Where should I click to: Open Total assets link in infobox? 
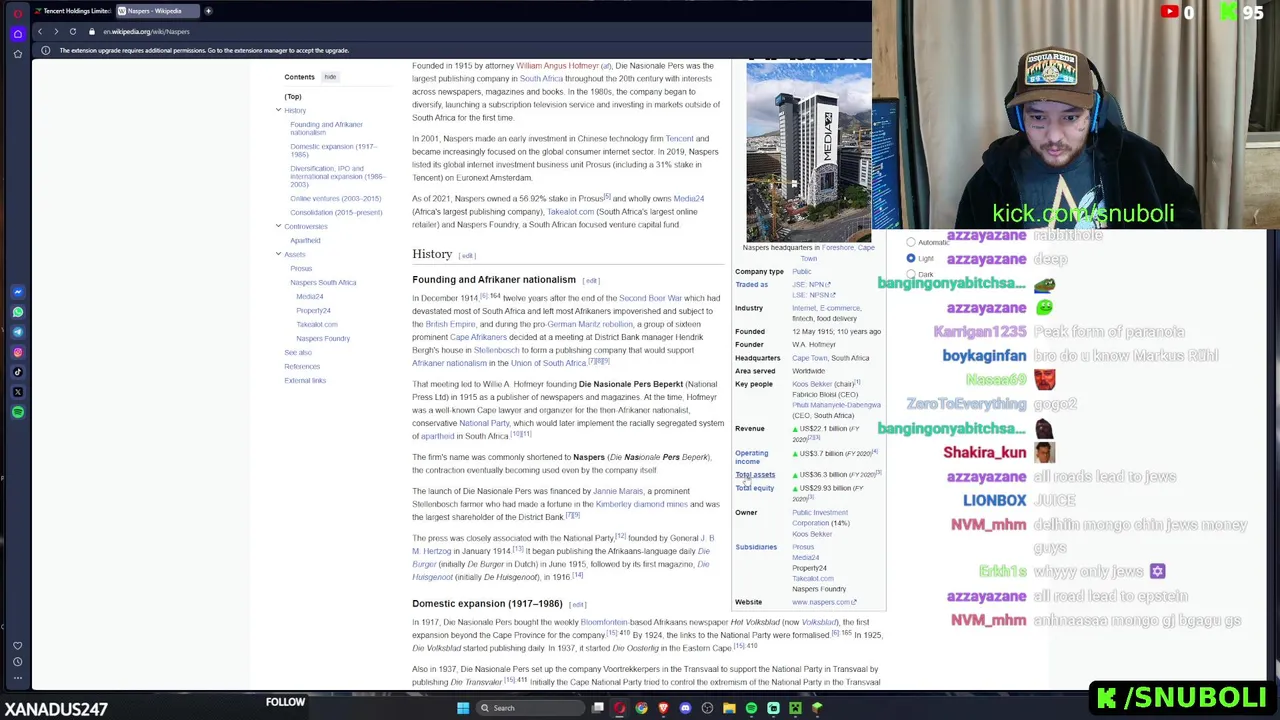755,475
